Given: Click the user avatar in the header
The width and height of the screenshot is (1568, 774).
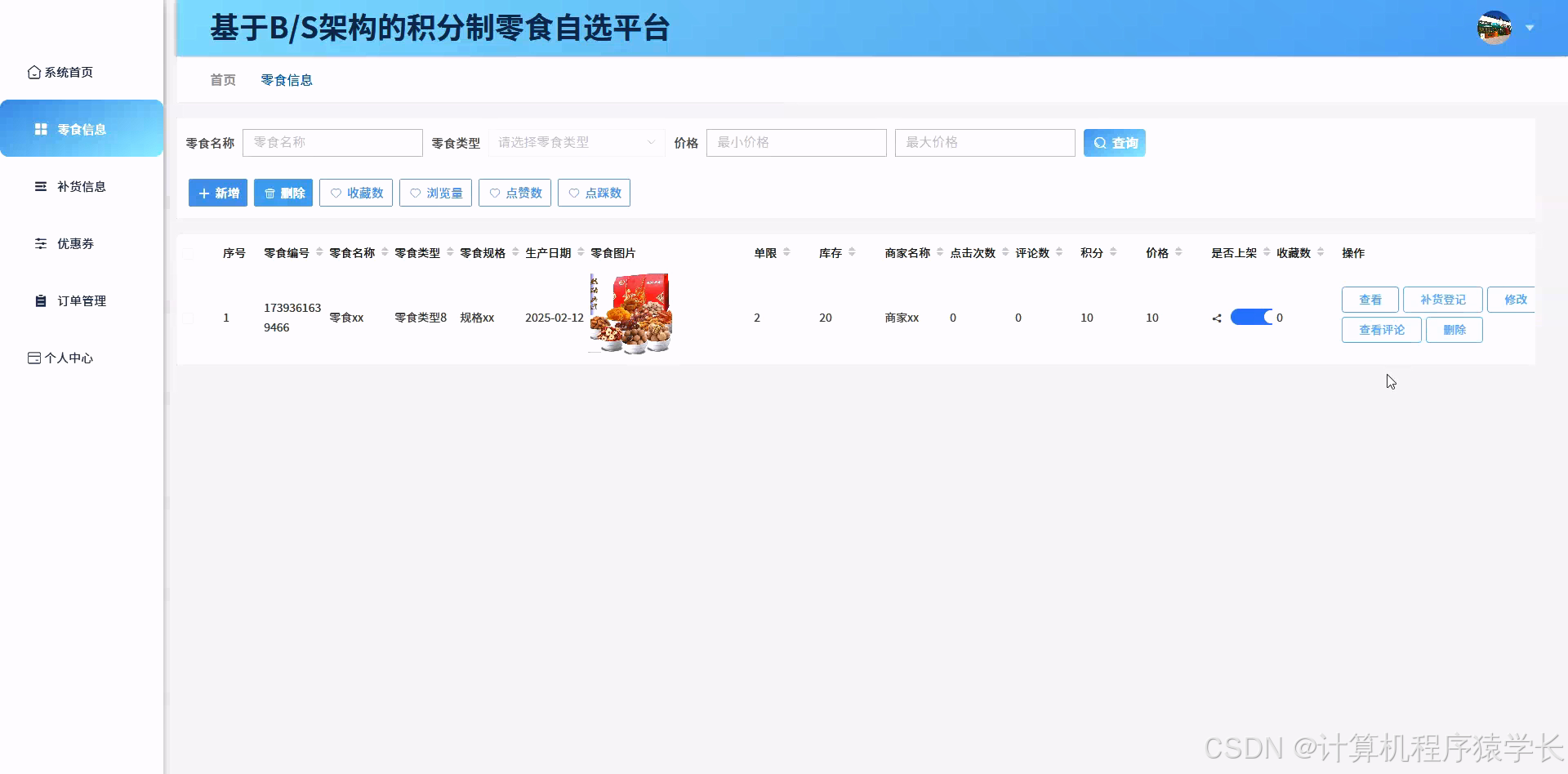Looking at the screenshot, I should [1494, 28].
